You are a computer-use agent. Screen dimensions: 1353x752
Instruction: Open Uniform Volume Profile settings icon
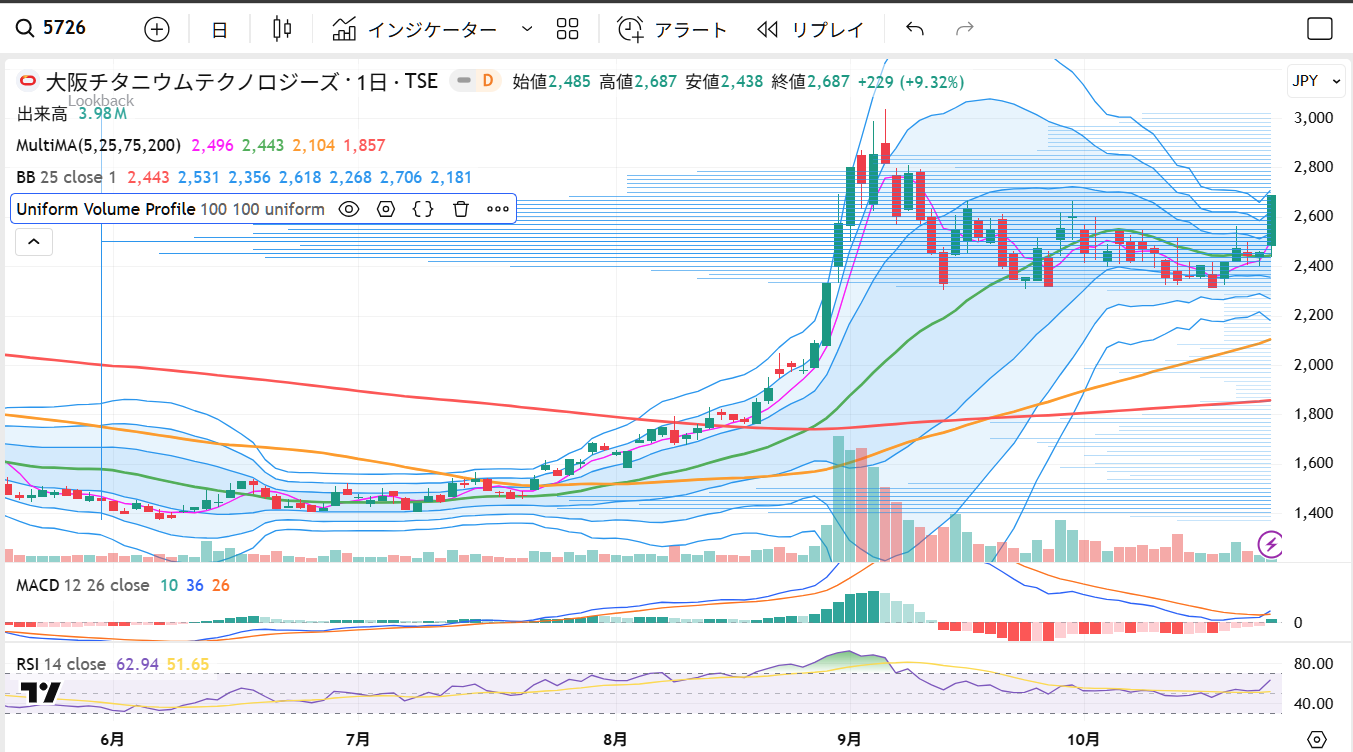tap(386, 209)
